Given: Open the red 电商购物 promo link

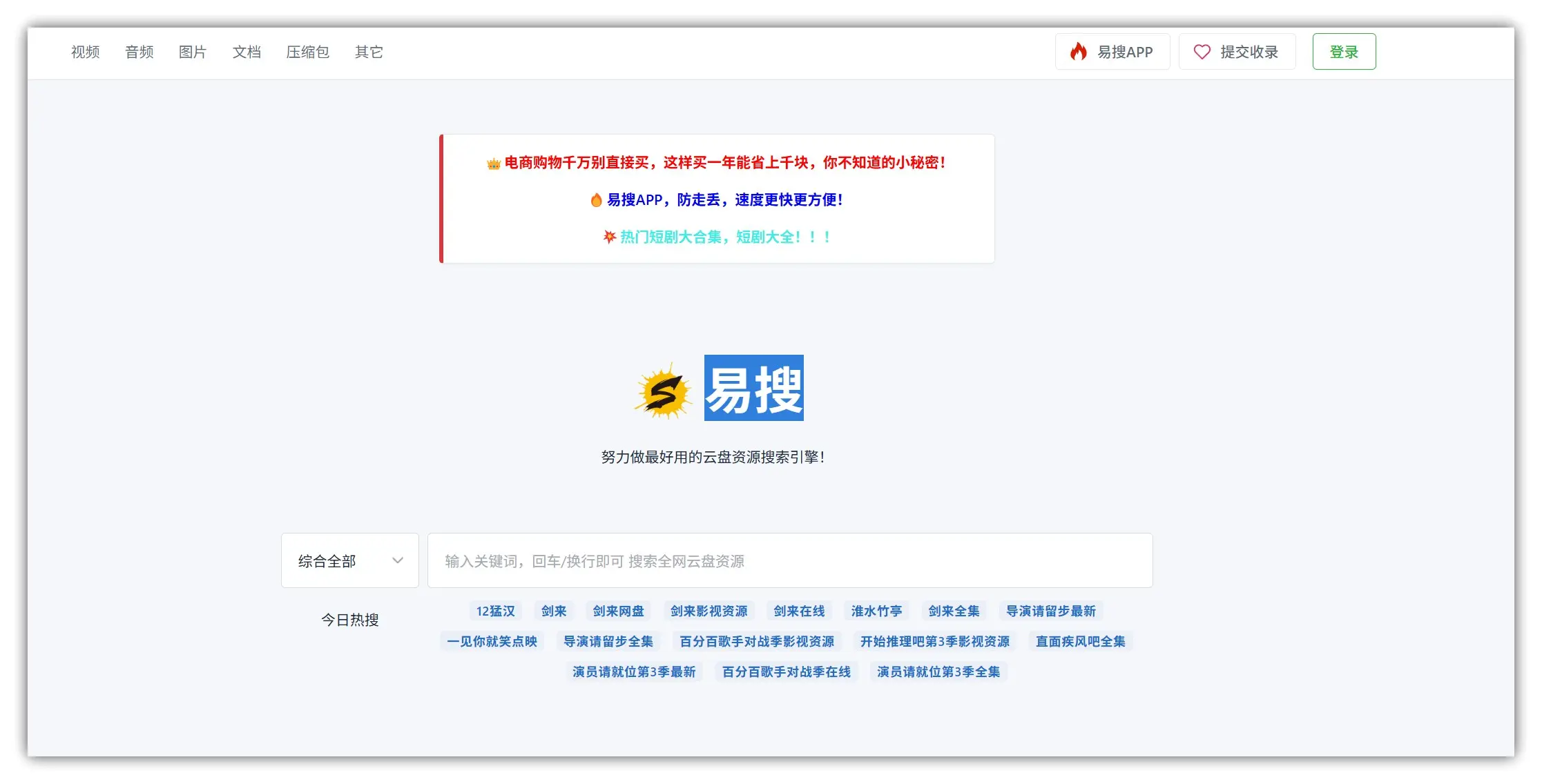Looking at the screenshot, I should tap(725, 163).
